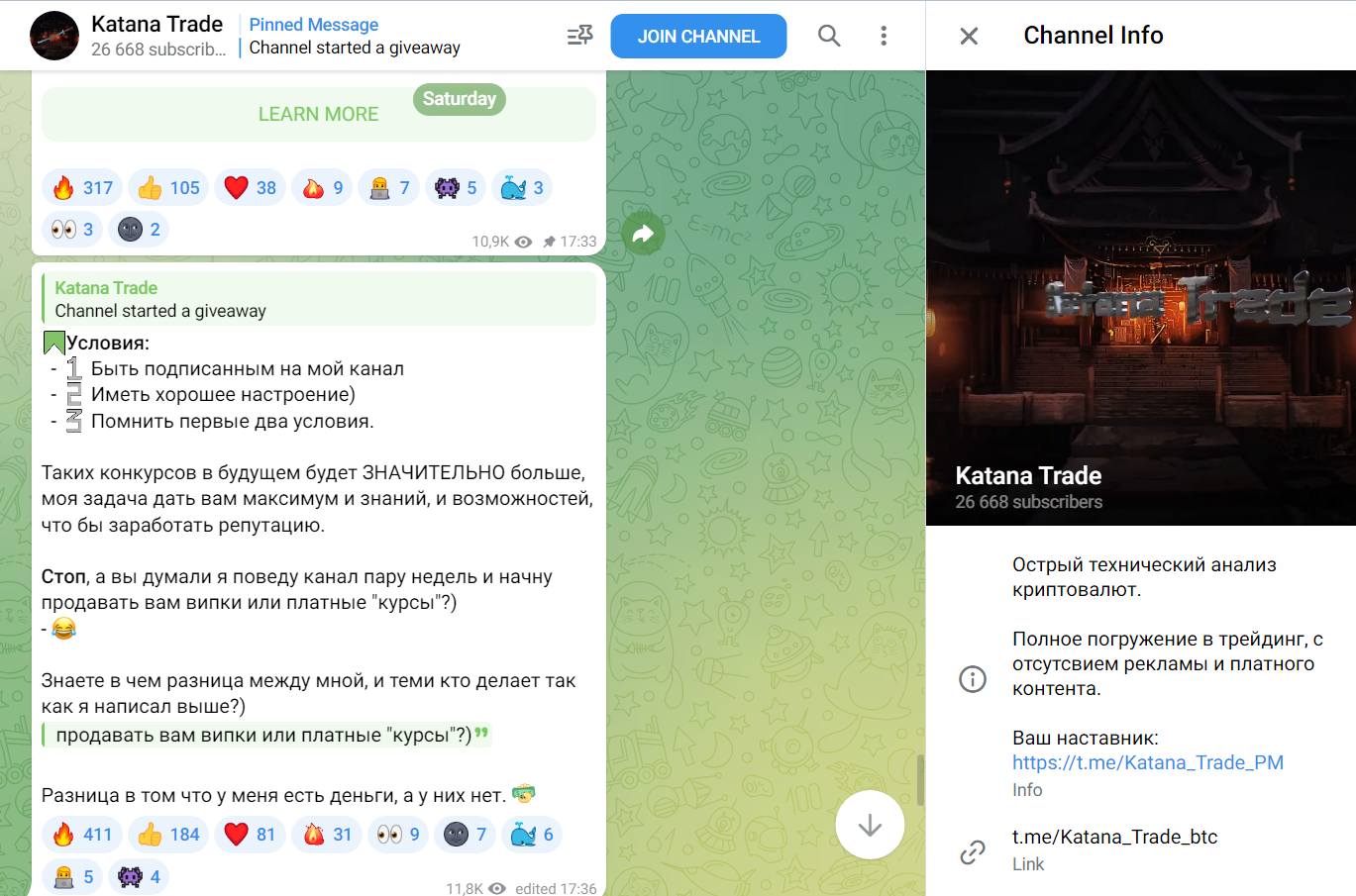Open the Katana Trade channel avatar
Screen dimensions: 1356x896
click(x=54, y=36)
